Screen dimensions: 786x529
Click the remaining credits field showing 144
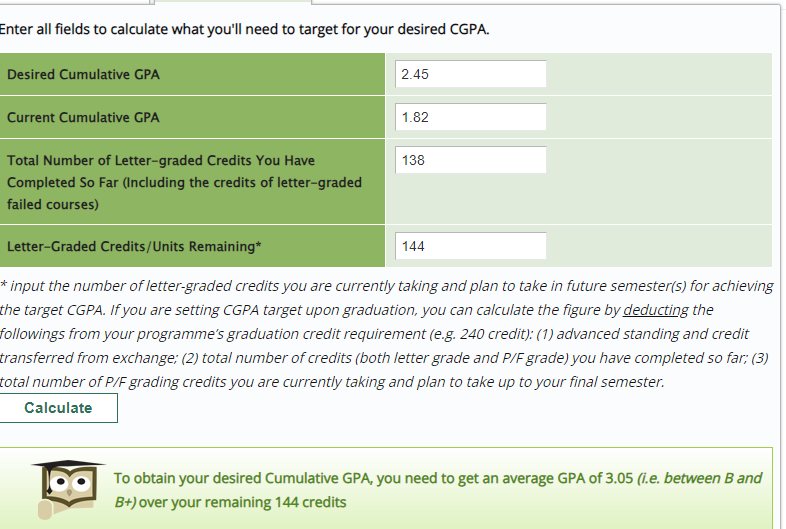pos(471,246)
